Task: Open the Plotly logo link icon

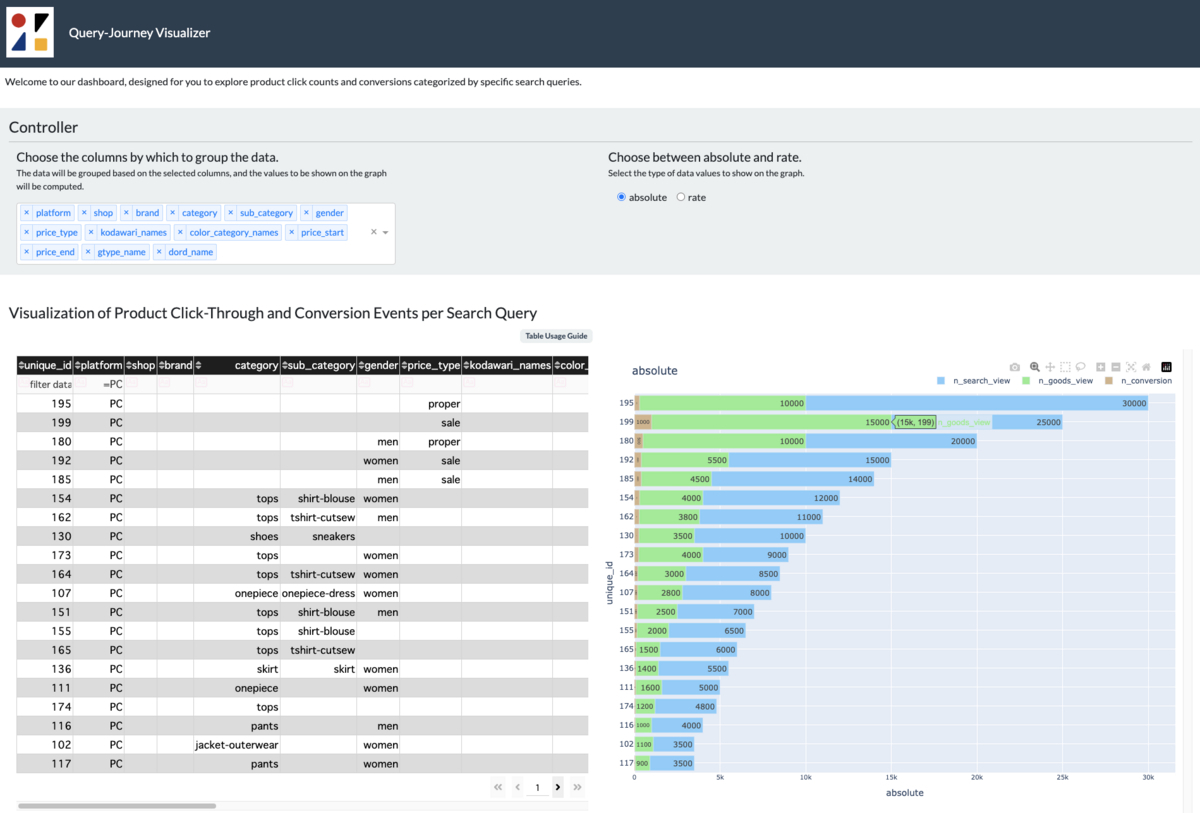Action: pyautogui.click(x=1166, y=367)
